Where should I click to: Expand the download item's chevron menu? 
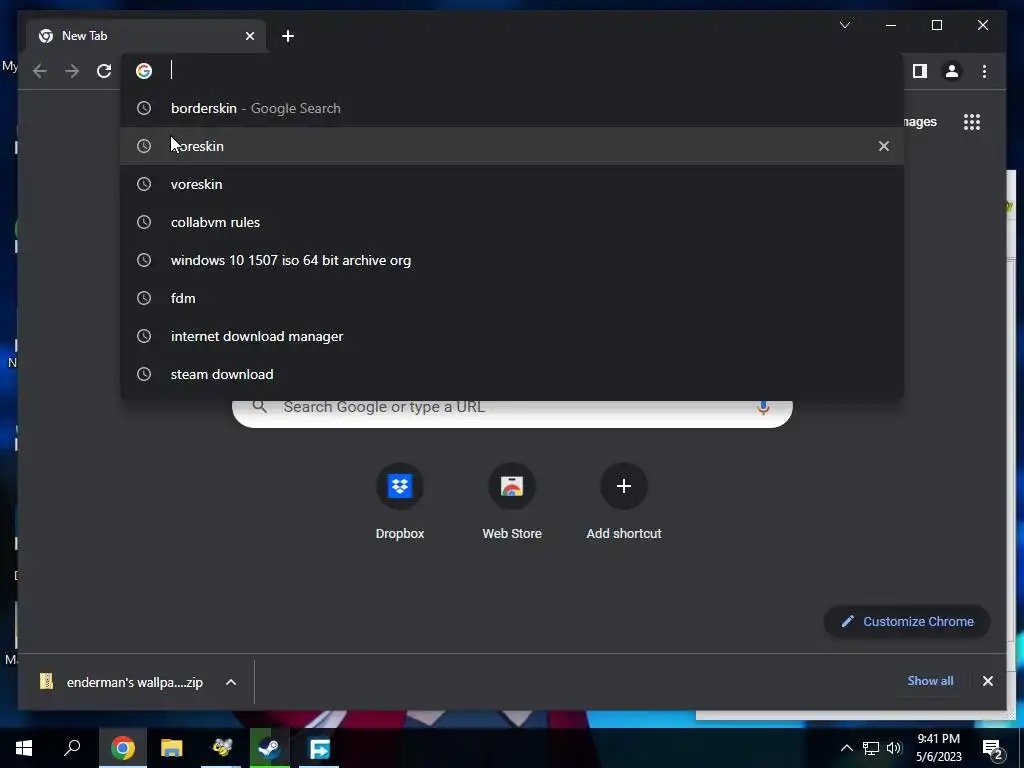(231, 682)
